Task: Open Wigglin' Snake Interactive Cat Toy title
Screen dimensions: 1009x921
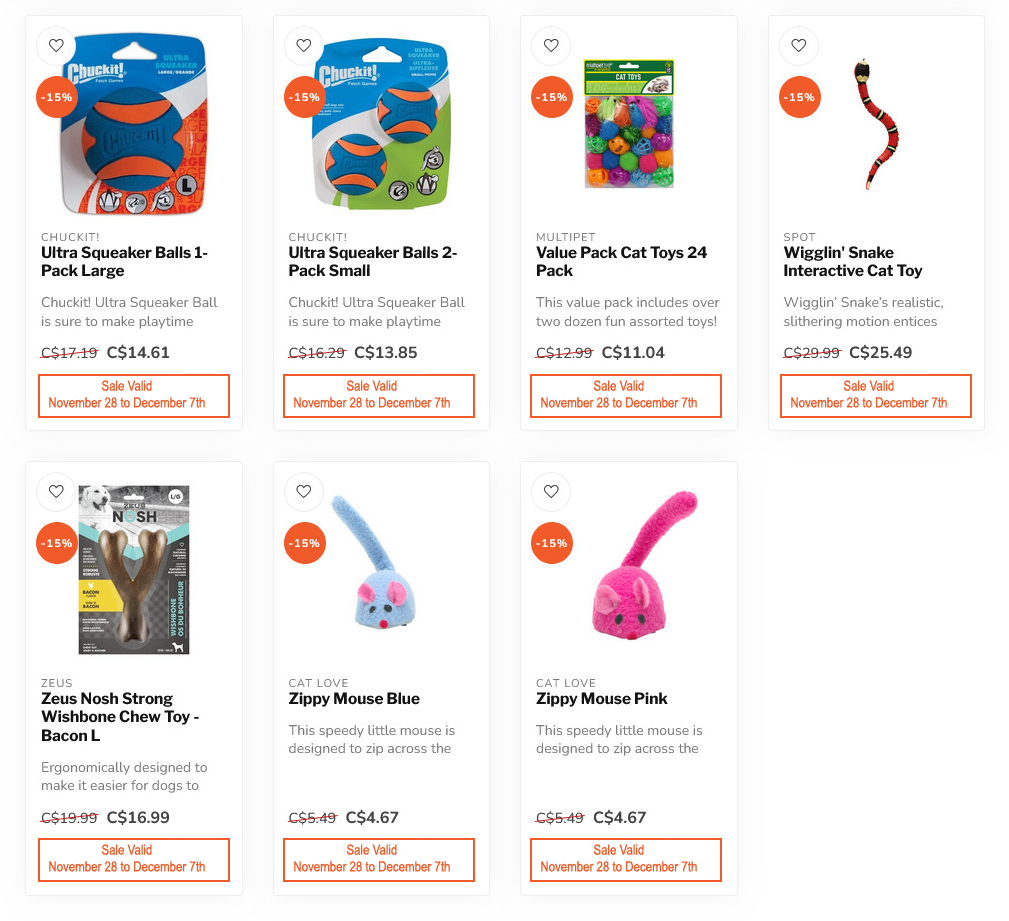Action: [x=853, y=261]
